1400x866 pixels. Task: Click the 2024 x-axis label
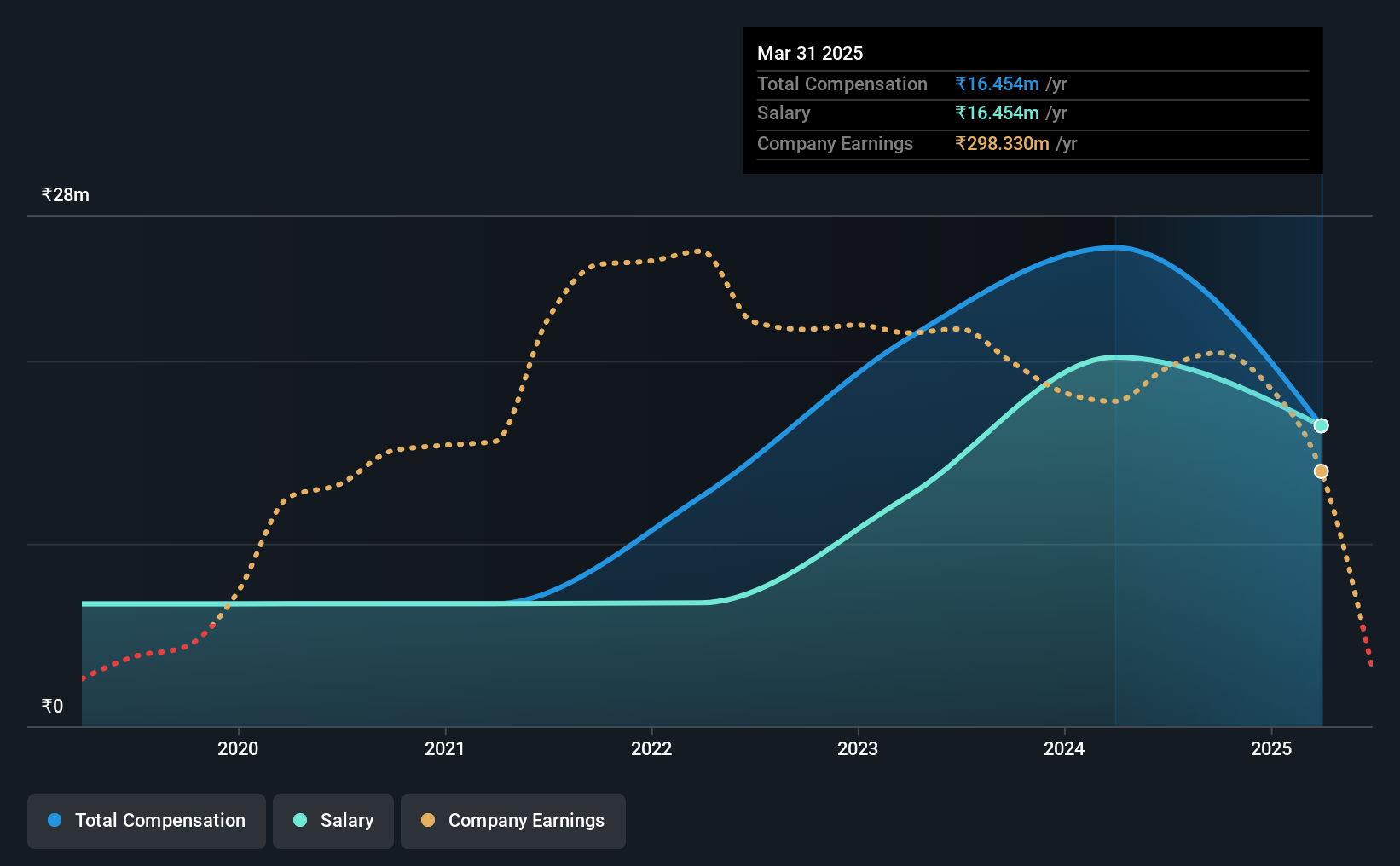(1064, 748)
